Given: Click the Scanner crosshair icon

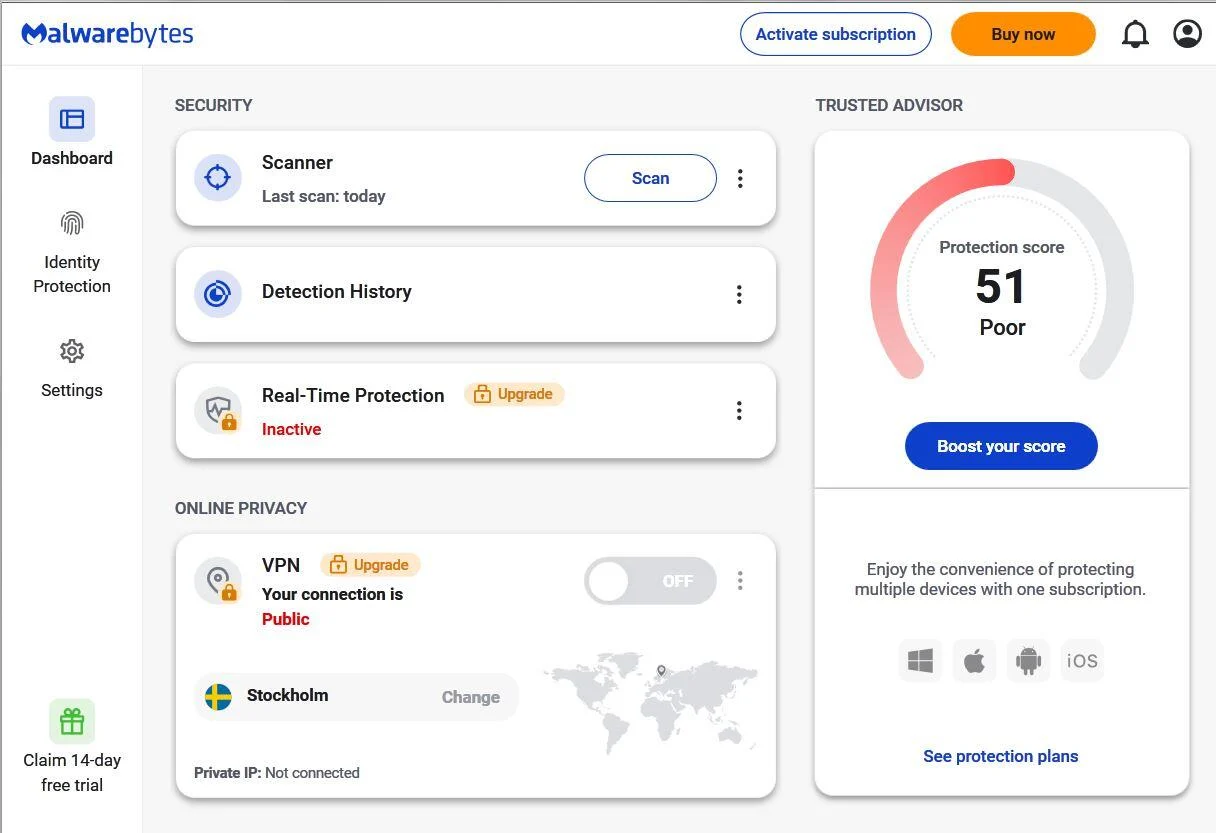Looking at the screenshot, I should point(217,178).
